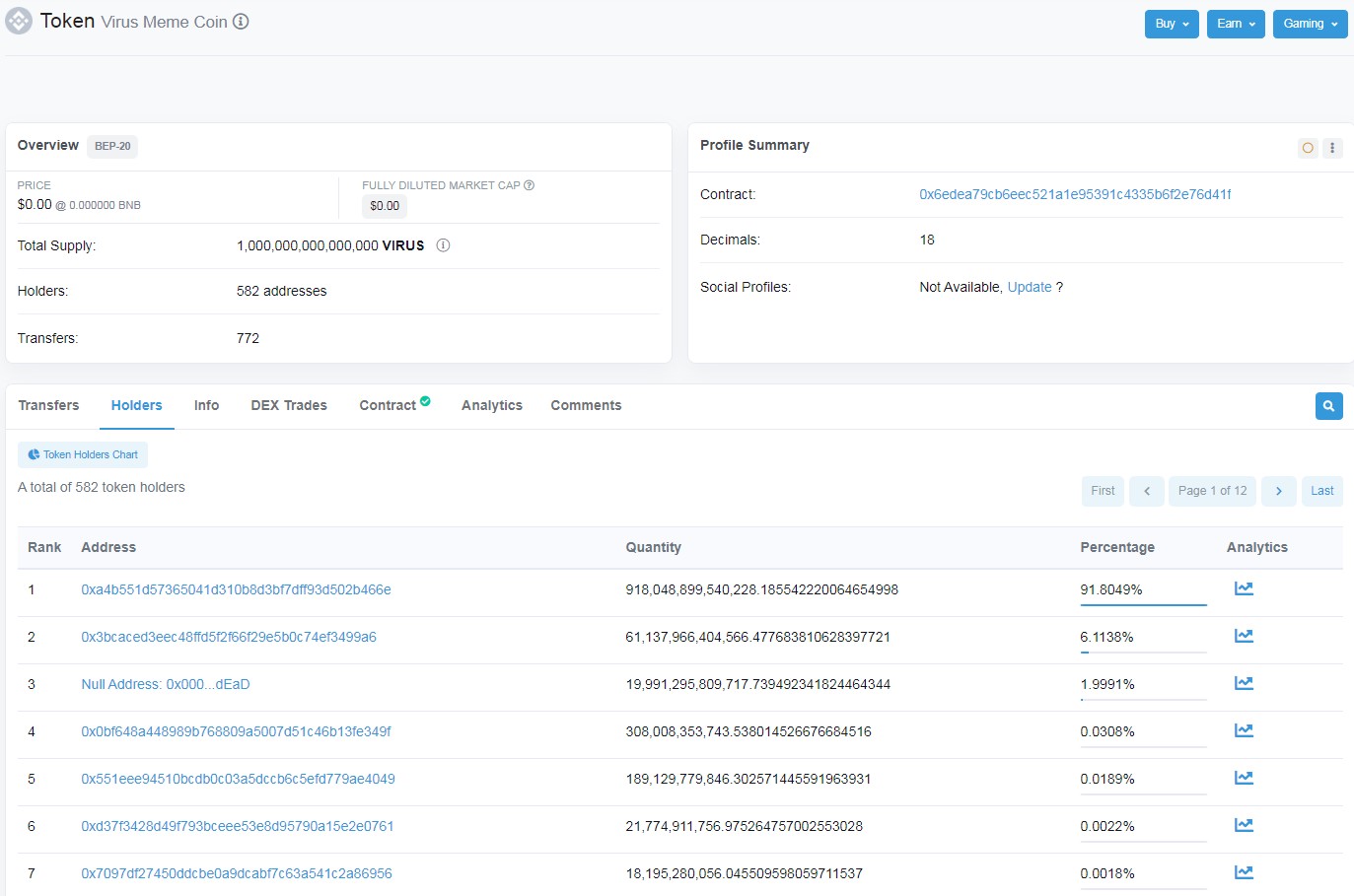This screenshot has width=1354, height=896.
Task: Expand the Earn dropdown
Action: tap(1236, 24)
